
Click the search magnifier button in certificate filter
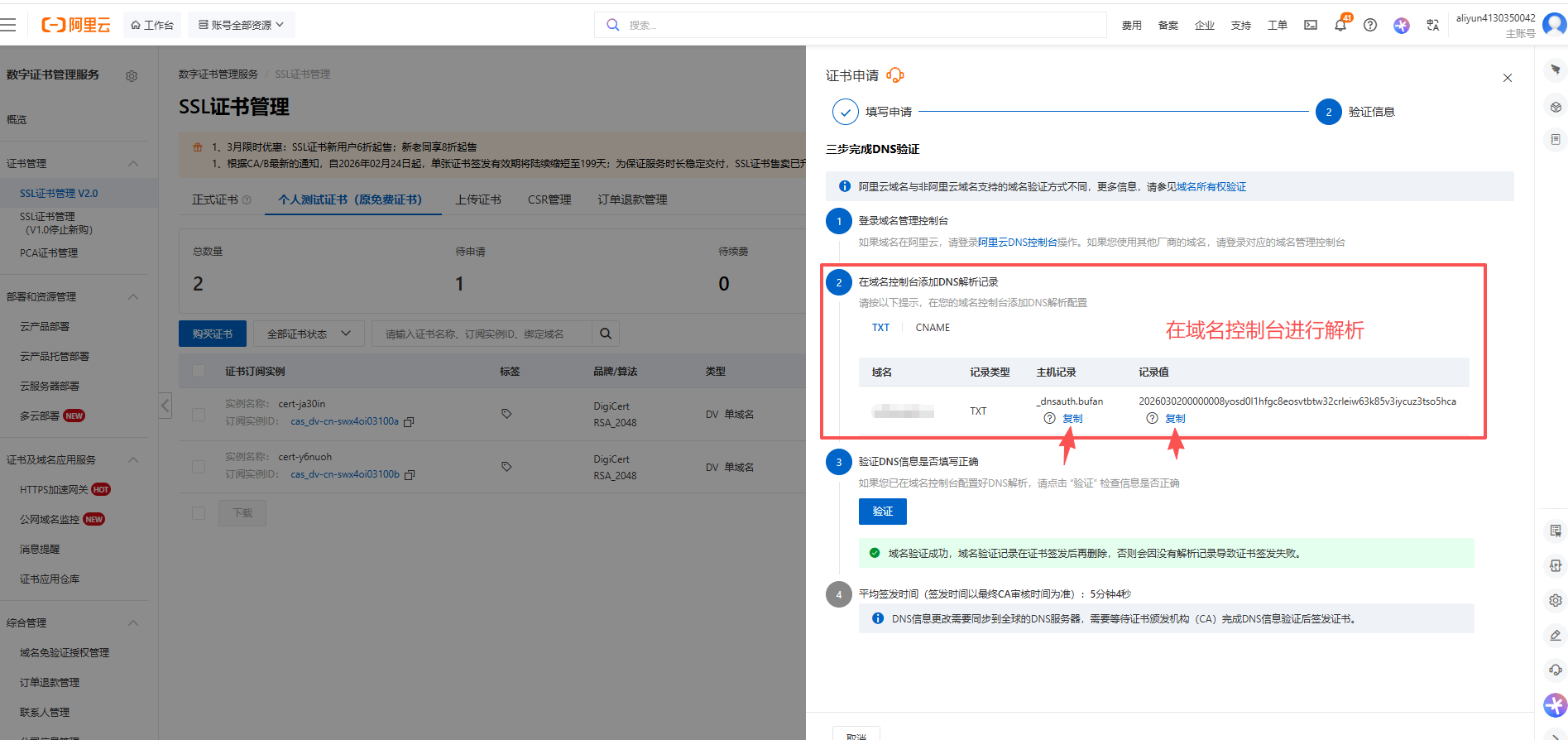tap(606, 334)
